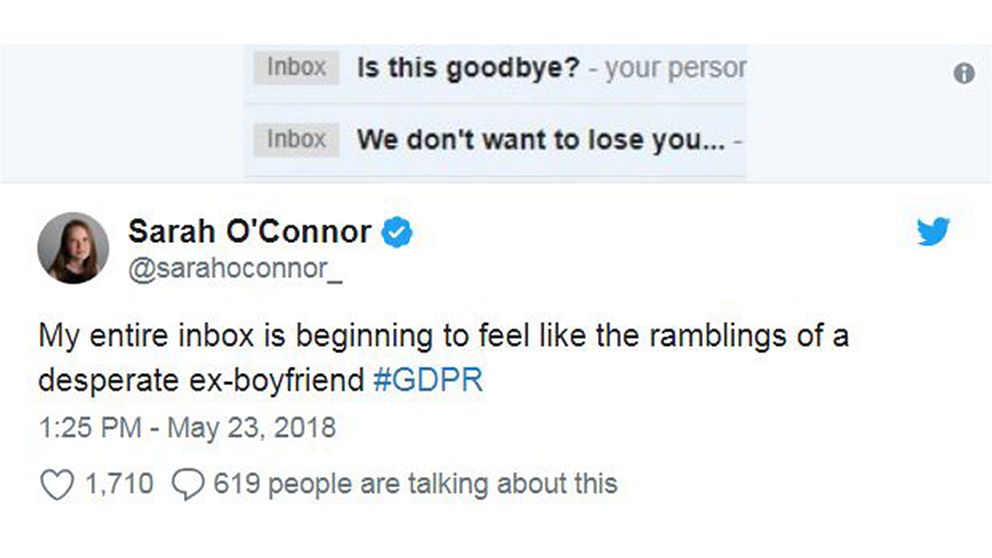This screenshot has width=992, height=558.
Task: Like the tweet with the heart icon
Action: point(56,485)
